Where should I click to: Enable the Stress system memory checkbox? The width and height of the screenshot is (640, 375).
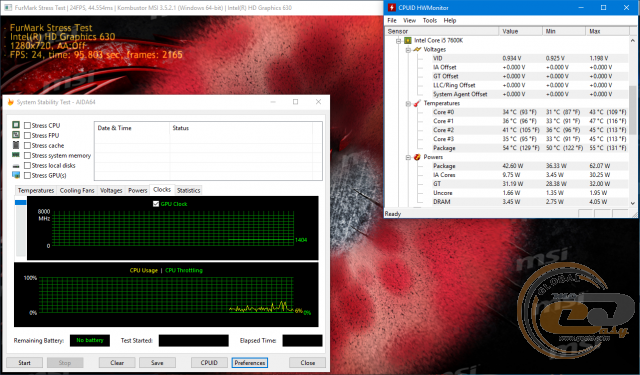(27, 155)
